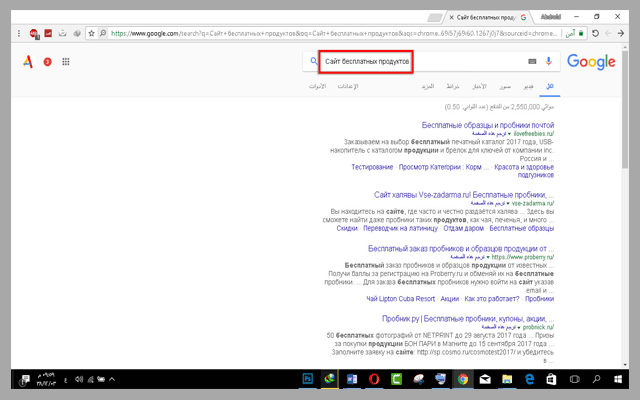Viewport: 640px width, 400px height.
Task: Click the magnifying glass search icon
Action: pos(311,62)
